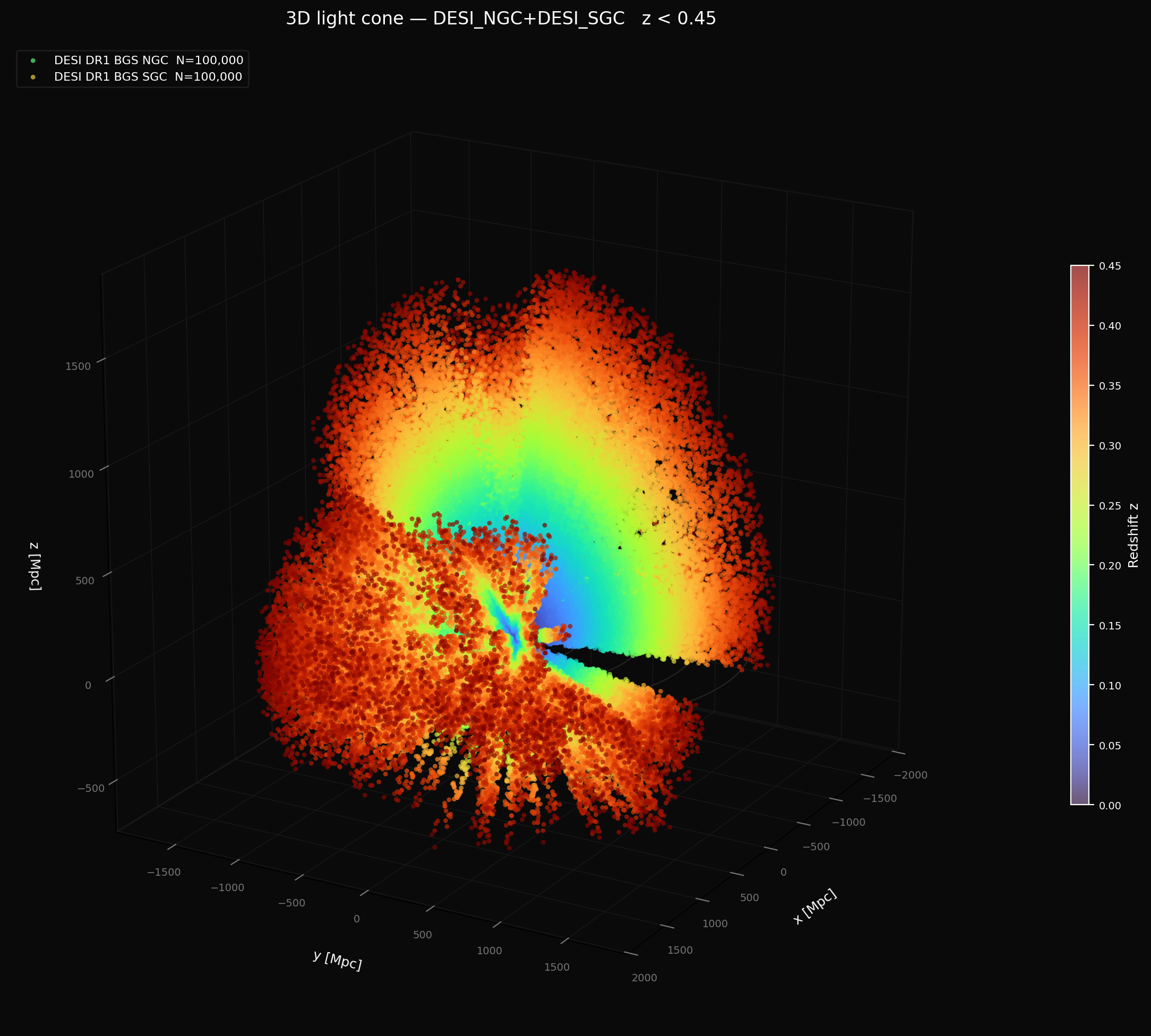Click the x-axis tick label '1000'

click(715, 924)
